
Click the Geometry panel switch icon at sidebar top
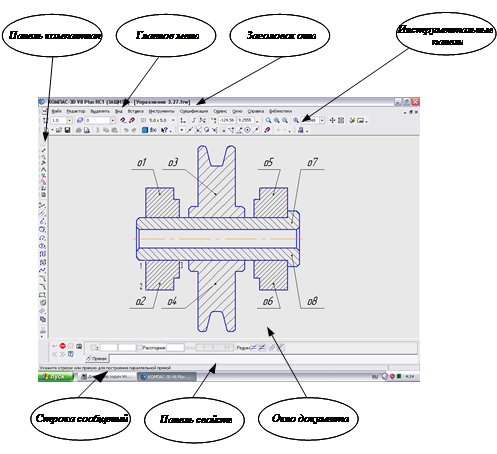(x=43, y=151)
